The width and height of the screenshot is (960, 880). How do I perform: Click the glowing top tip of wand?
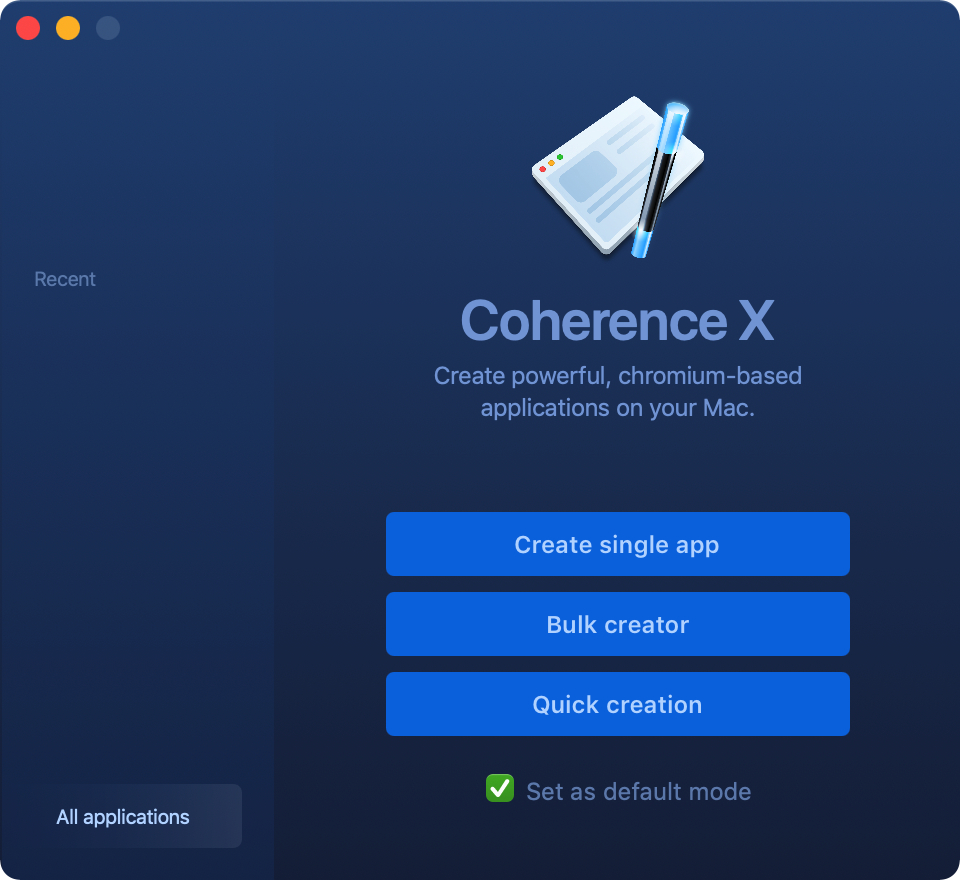click(676, 120)
